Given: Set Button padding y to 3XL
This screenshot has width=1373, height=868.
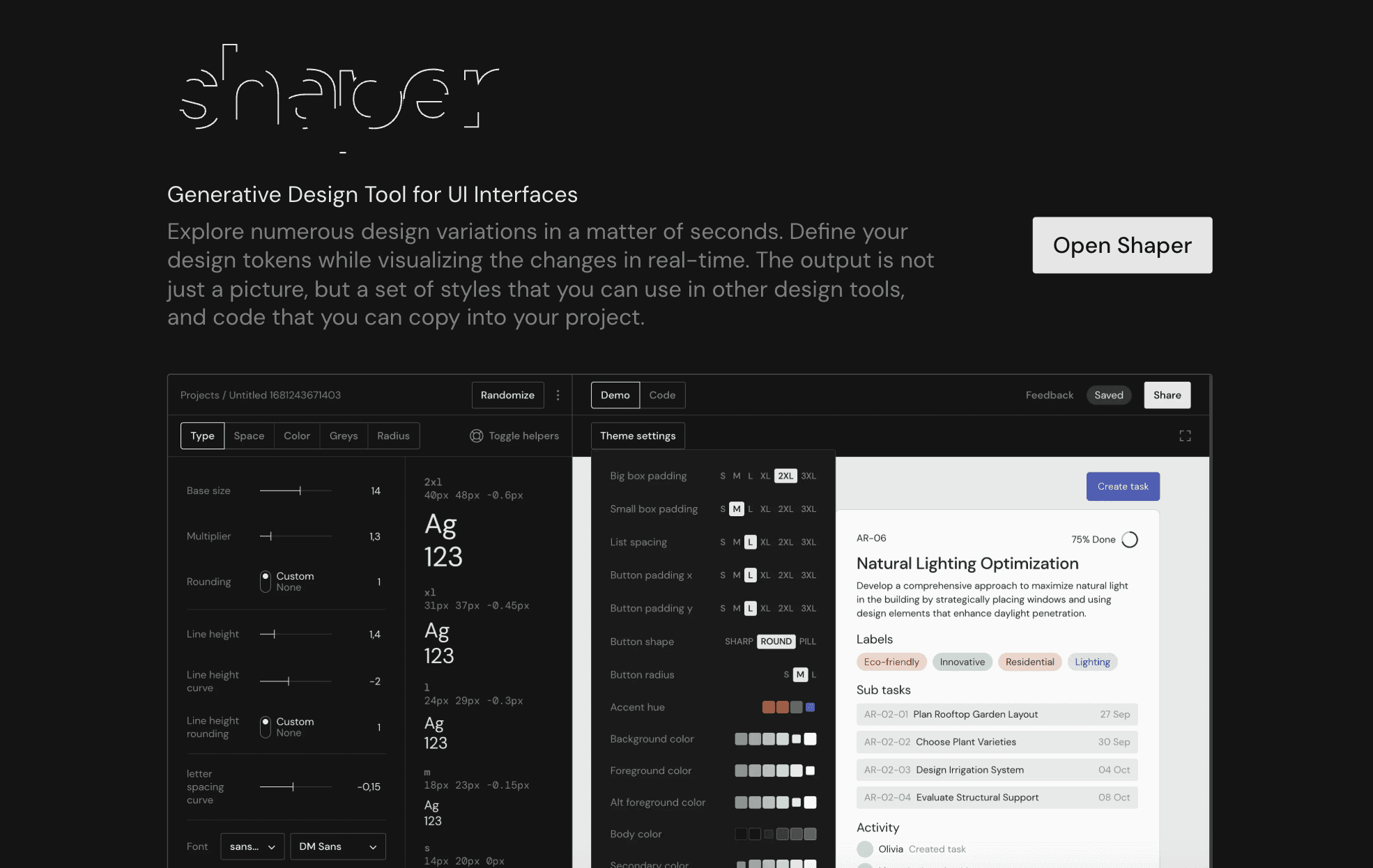Looking at the screenshot, I should coord(808,608).
